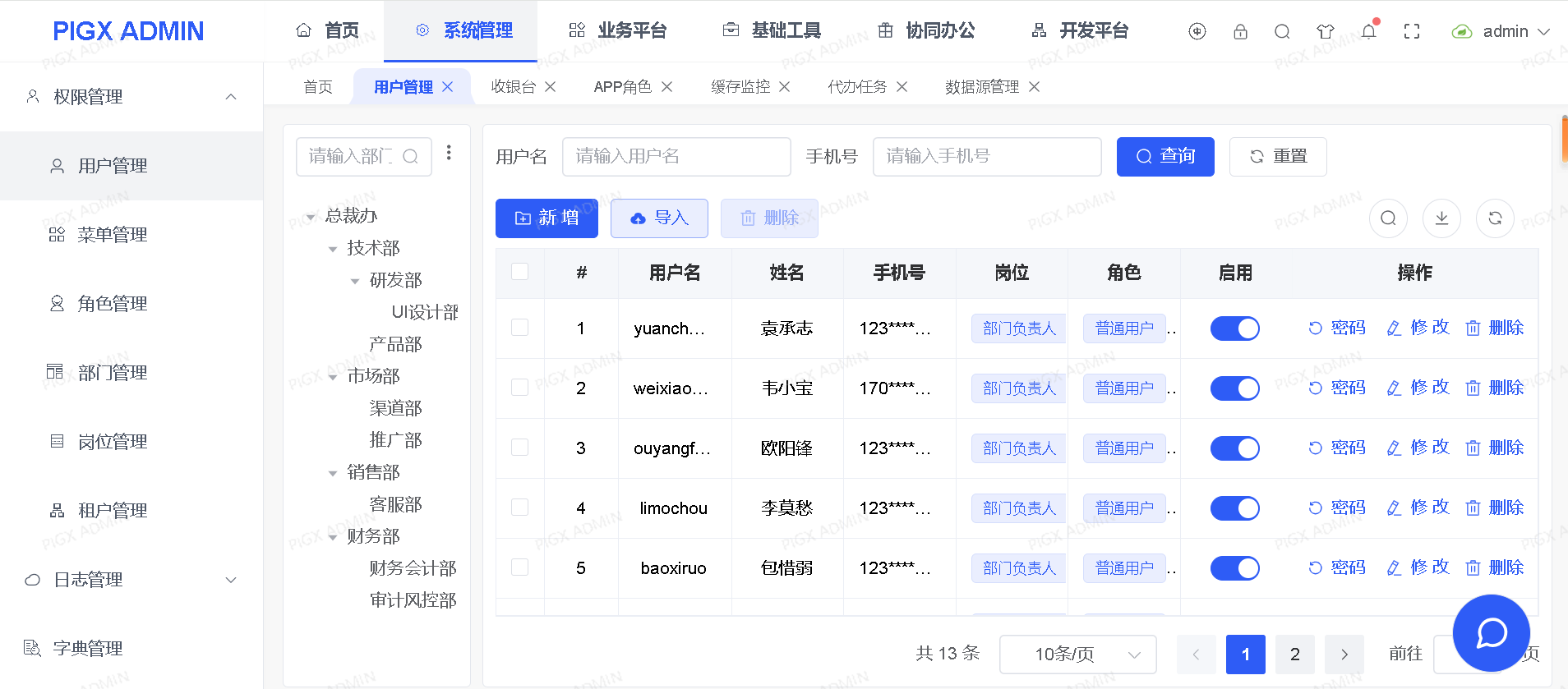This screenshot has height=689, width=1568.
Task: Check the row 5 baoxiruo checkbox
Action: pos(520,567)
